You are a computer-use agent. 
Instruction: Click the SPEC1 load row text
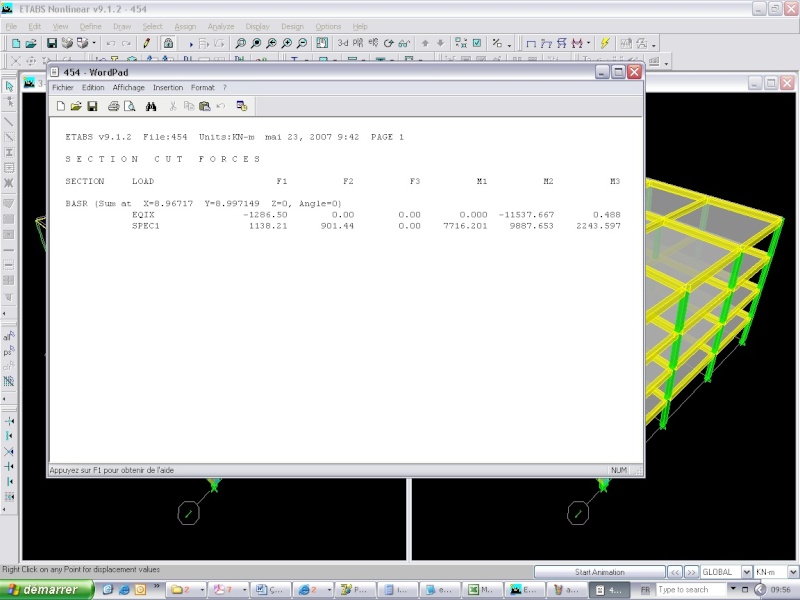[x=146, y=226]
